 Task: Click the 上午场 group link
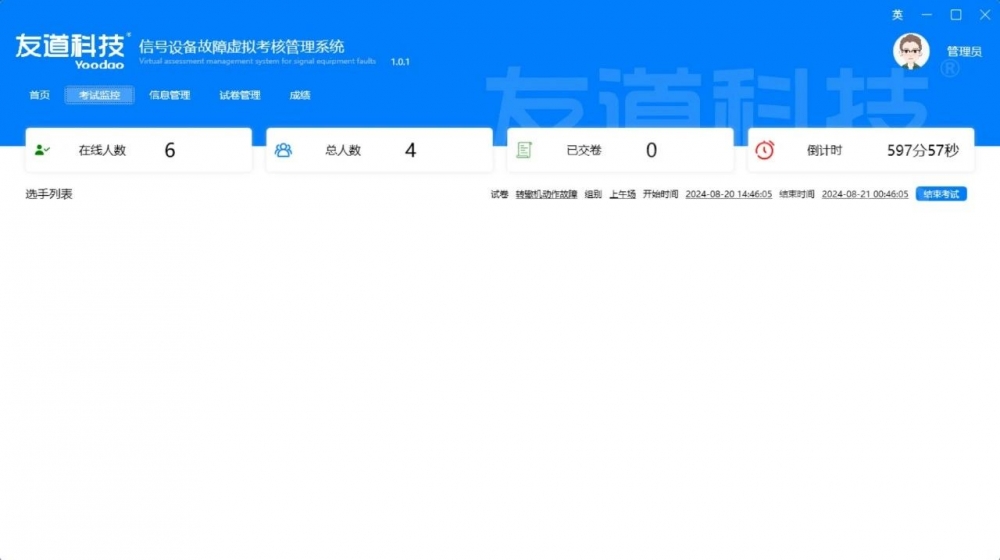(x=622, y=194)
